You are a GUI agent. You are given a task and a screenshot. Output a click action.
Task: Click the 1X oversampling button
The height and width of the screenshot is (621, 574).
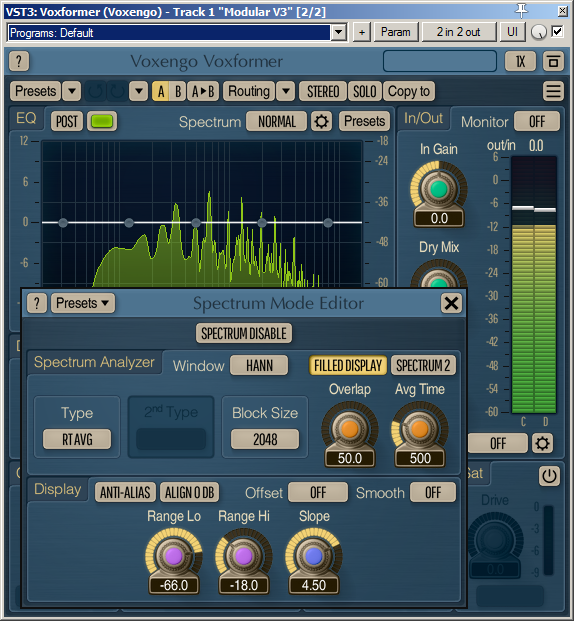pyautogui.click(x=520, y=61)
